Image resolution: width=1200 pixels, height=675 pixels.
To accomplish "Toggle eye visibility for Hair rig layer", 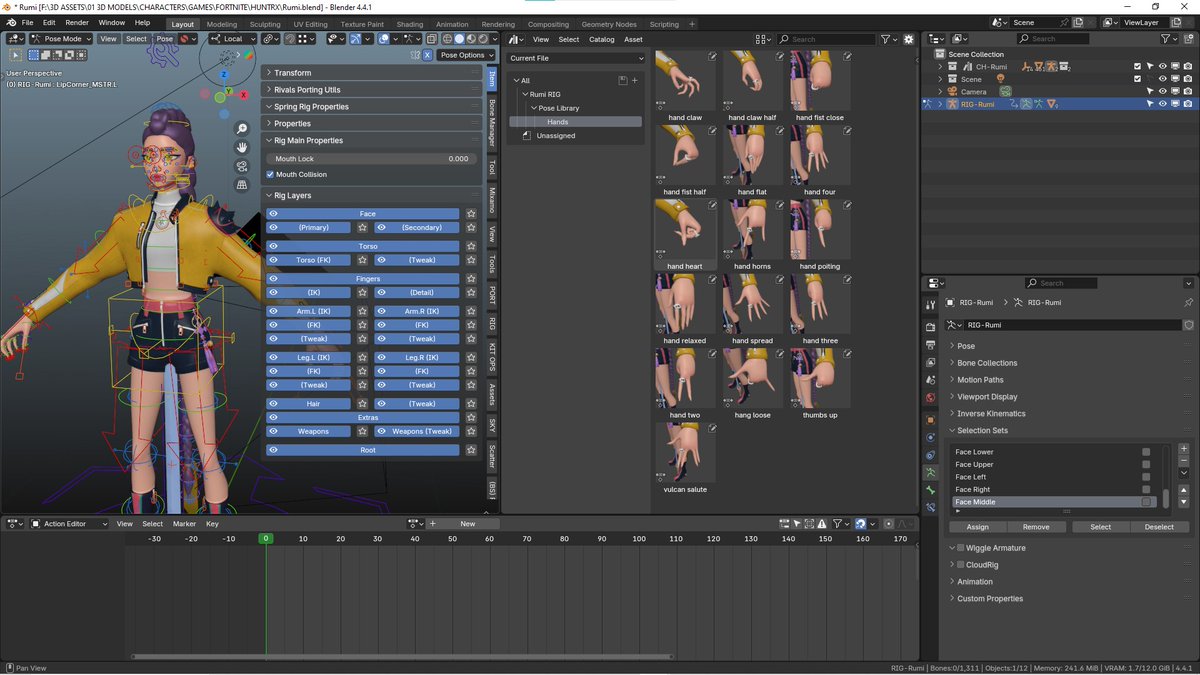I will click(273, 404).
